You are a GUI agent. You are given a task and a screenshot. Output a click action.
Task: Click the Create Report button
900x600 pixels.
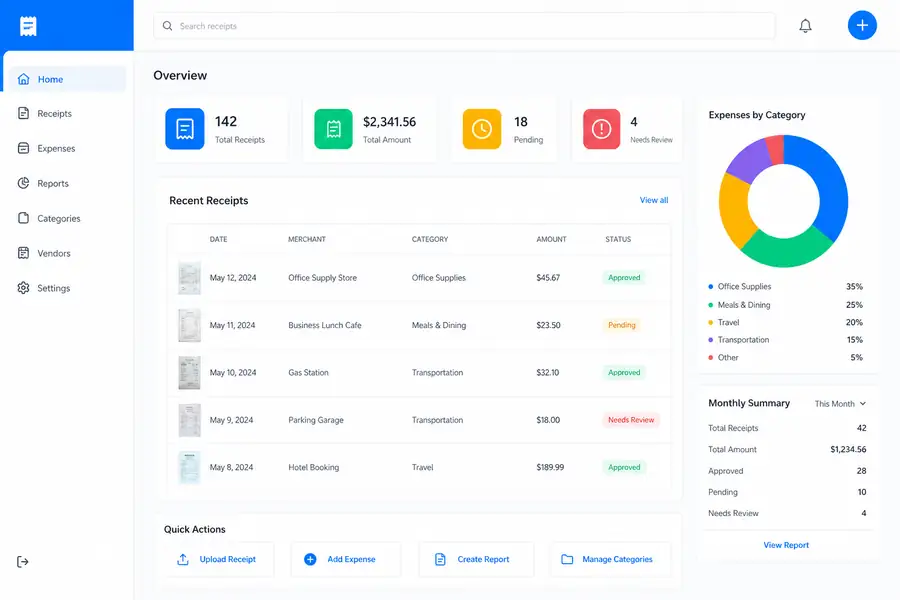click(x=476, y=559)
